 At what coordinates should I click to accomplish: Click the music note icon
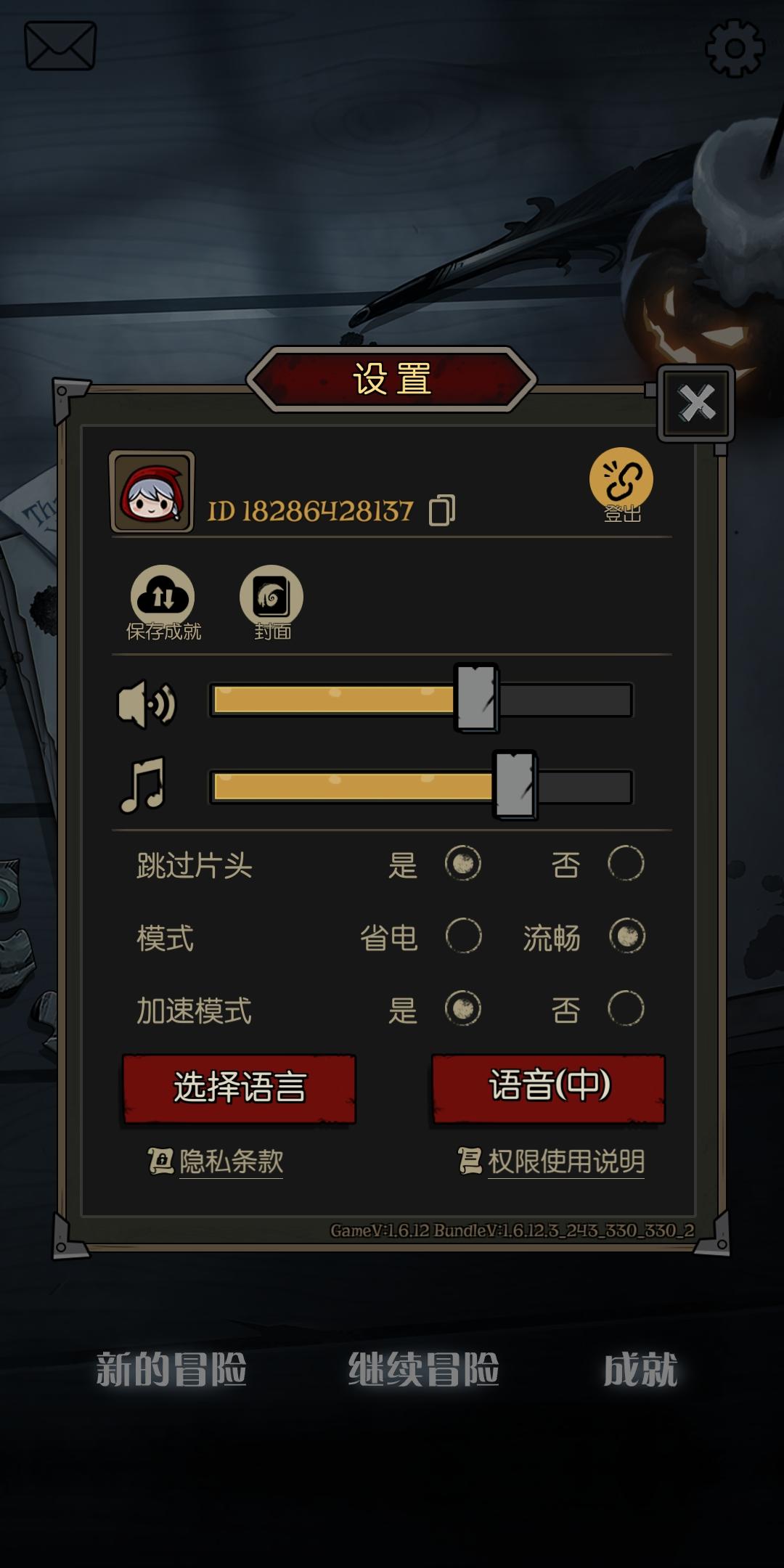coord(143,785)
